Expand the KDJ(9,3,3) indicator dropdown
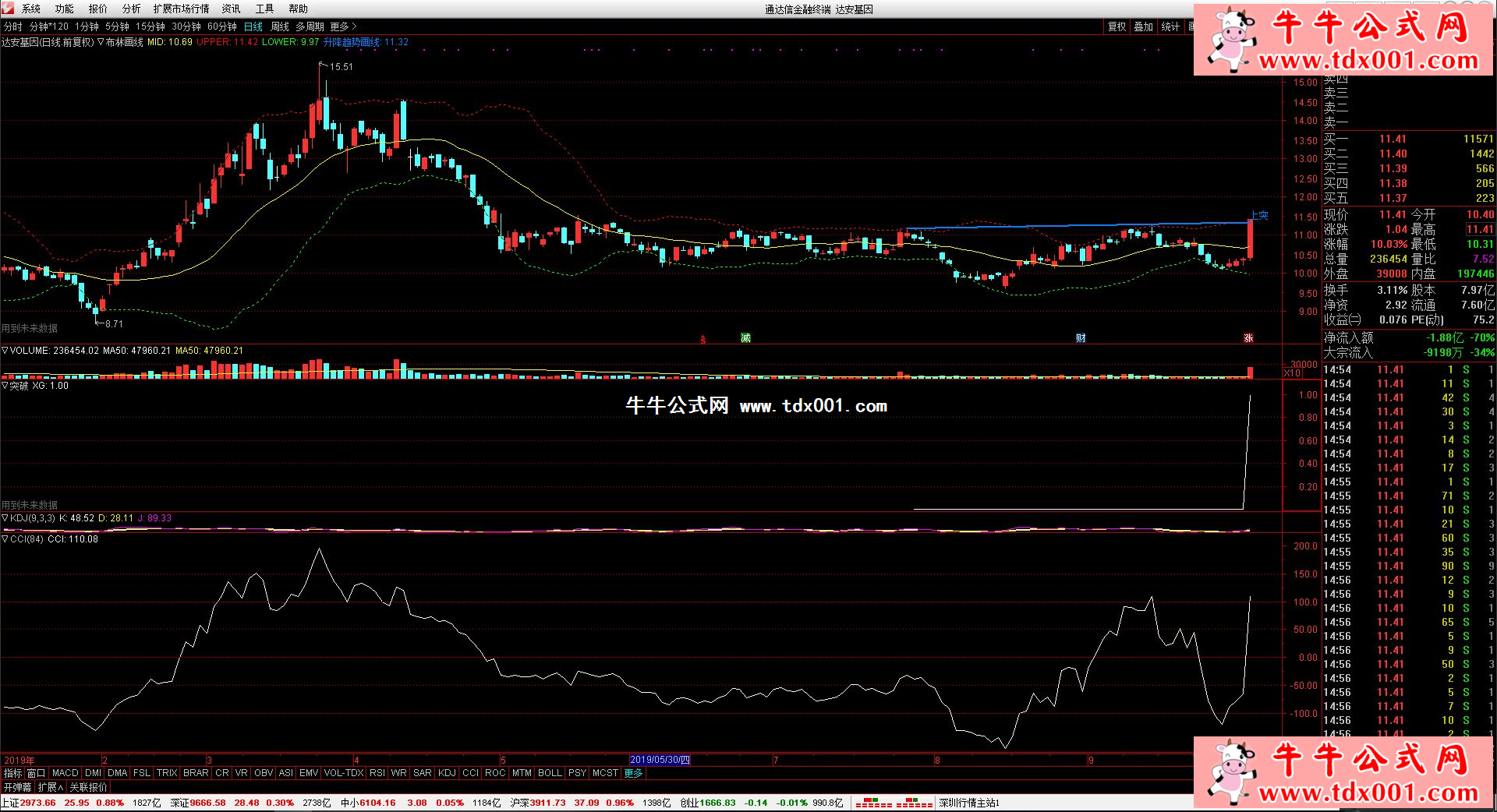 point(5,518)
